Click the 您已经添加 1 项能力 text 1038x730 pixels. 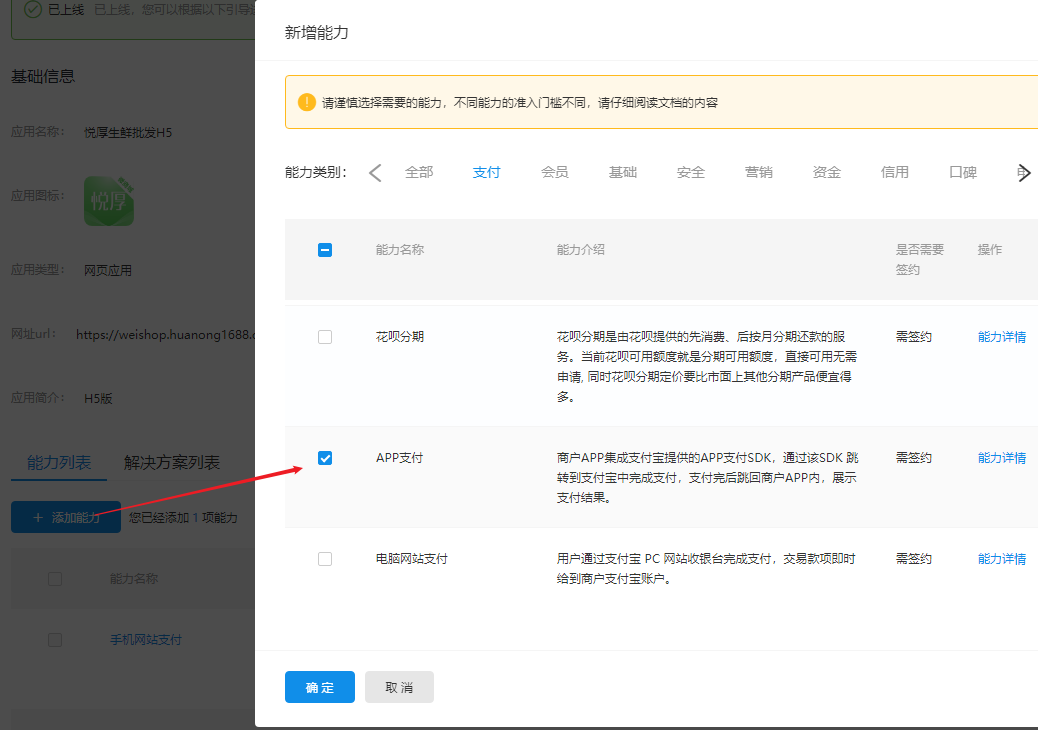[183, 518]
